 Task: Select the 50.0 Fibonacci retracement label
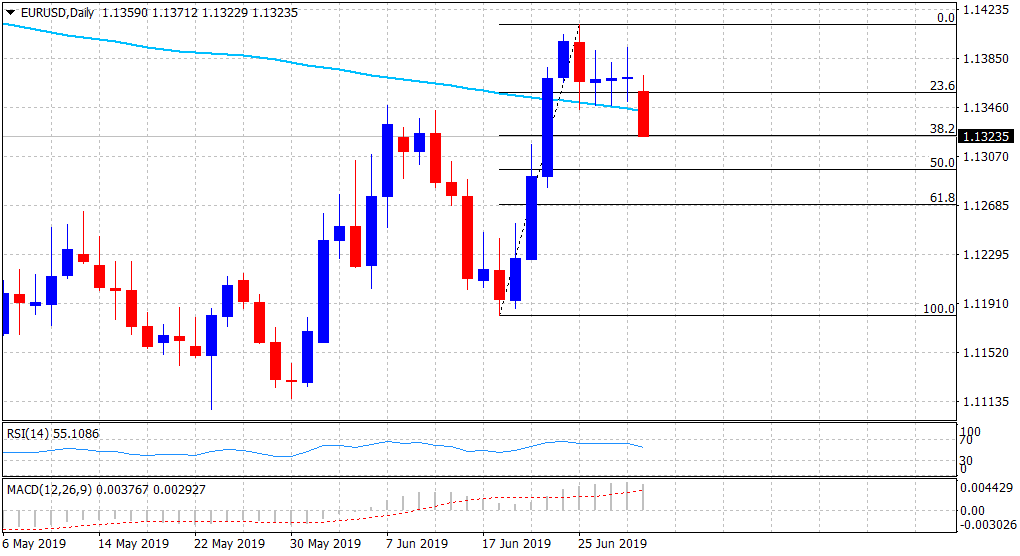coord(943,162)
